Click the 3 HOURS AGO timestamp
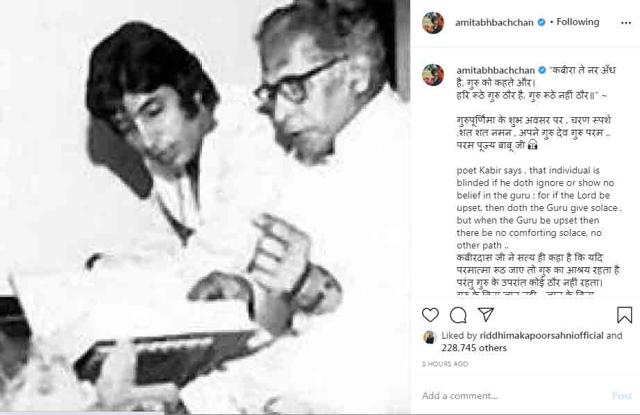640x415 pixels. click(445, 364)
